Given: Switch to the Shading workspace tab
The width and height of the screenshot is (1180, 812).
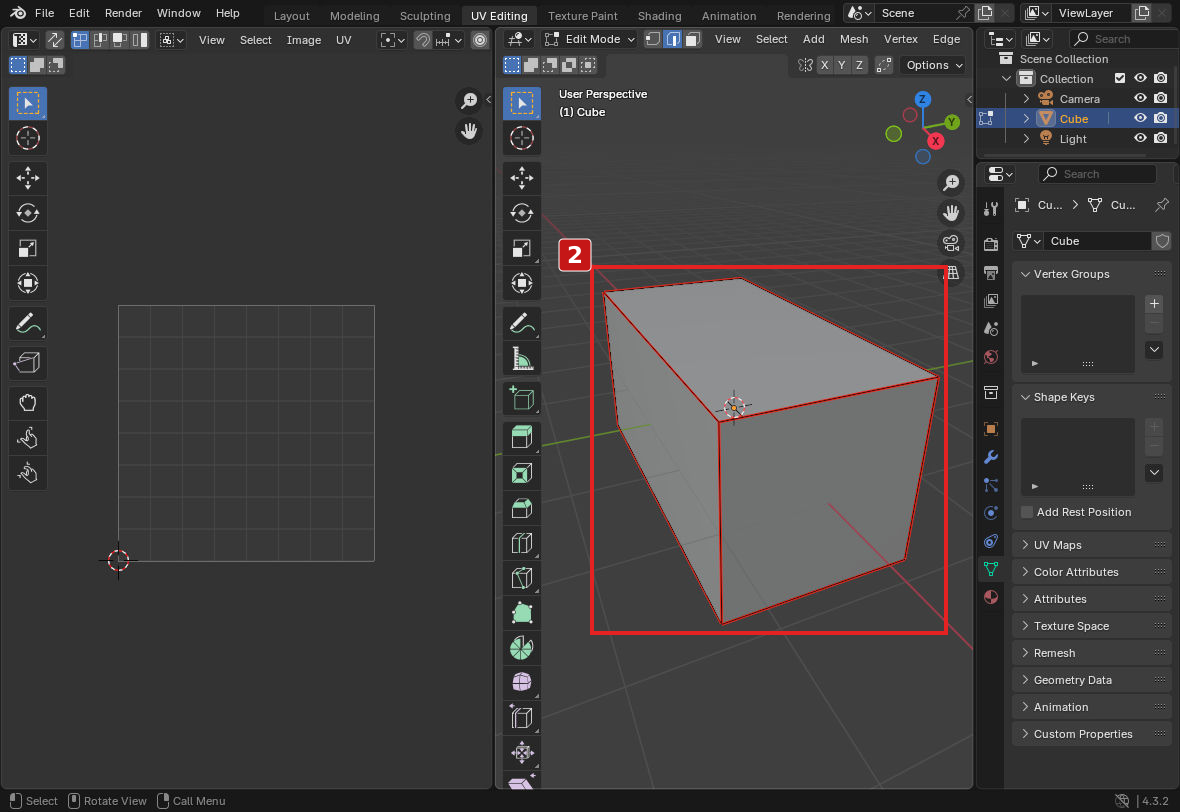Looking at the screenshot, I should pos(659,15).
